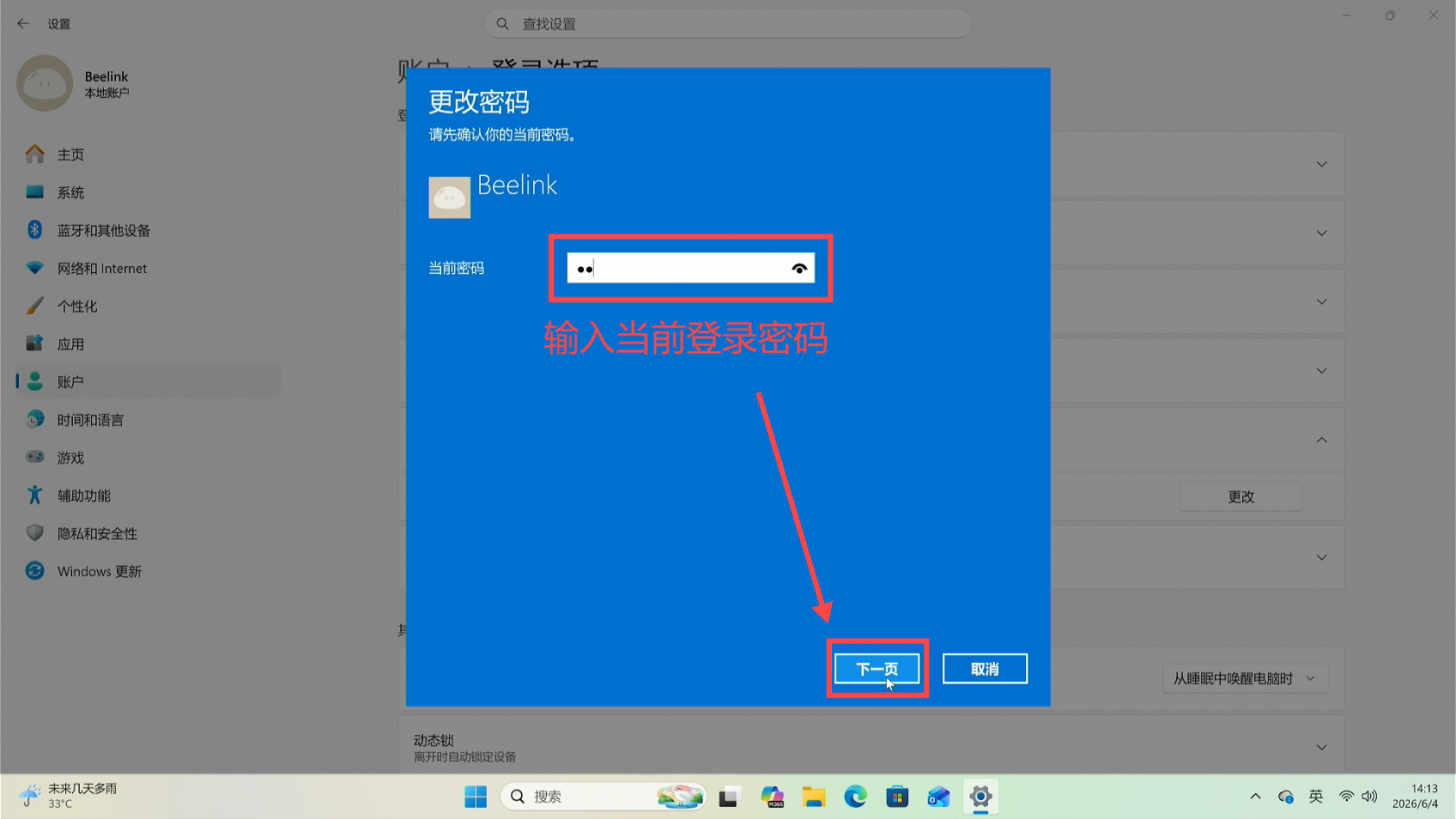Expand the second sign-in option chevron
The width and height of the screenshot is (1456, 819).
coord(1322,233)
